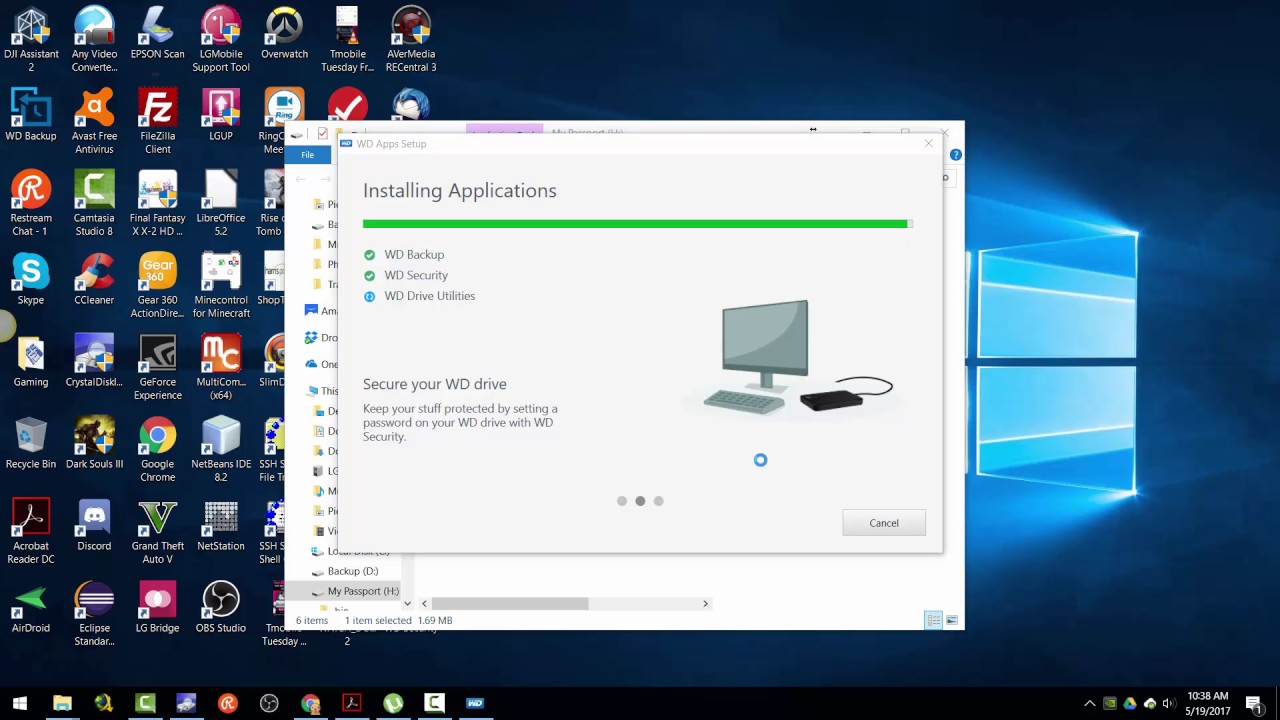Select the third slide indicator dot
This screenshot has height=720, width=1280.
tap(658, 501)
